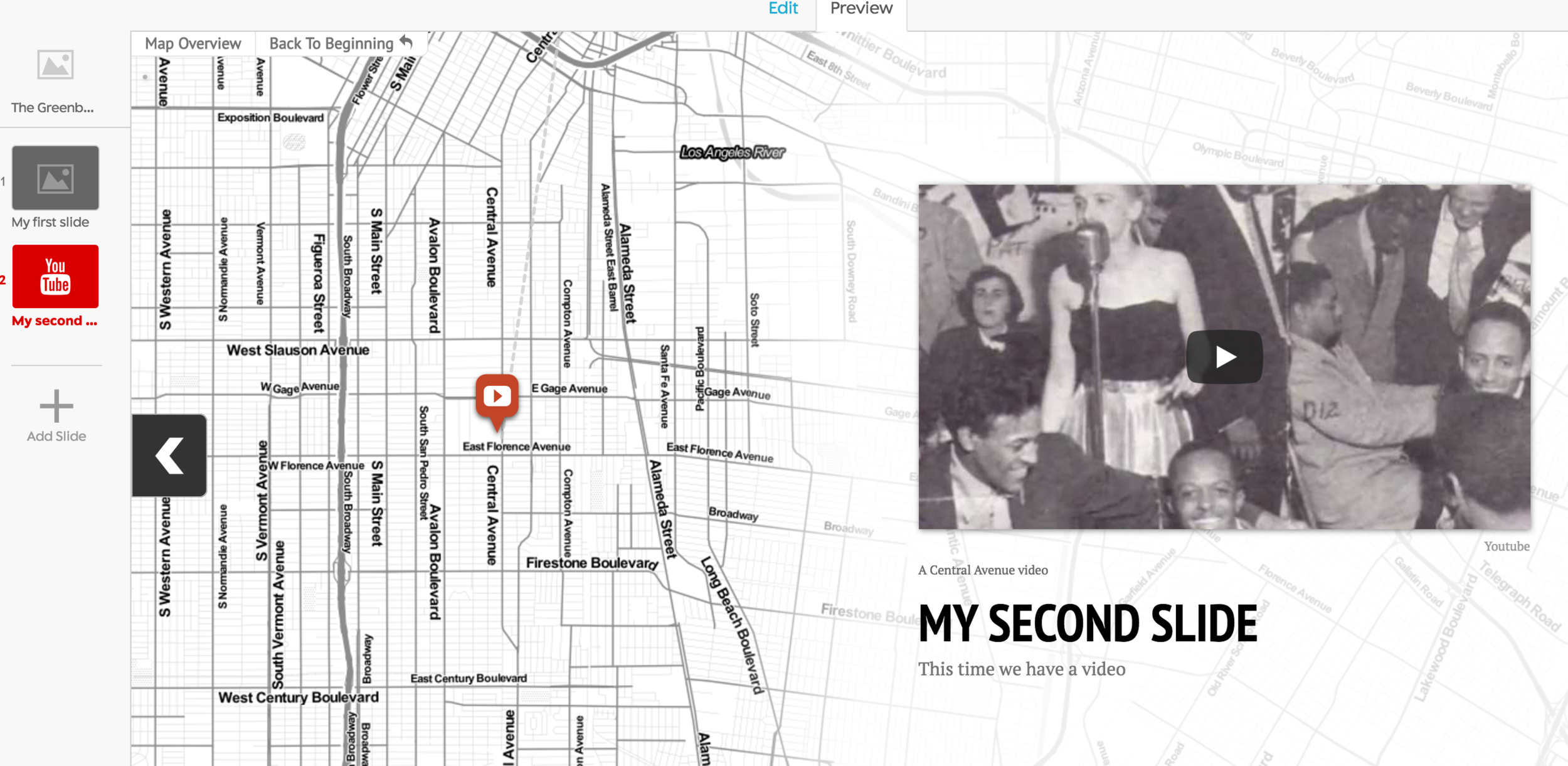Click the red video map marker
Screen dimensions: 1568x766
pos(497,397)
